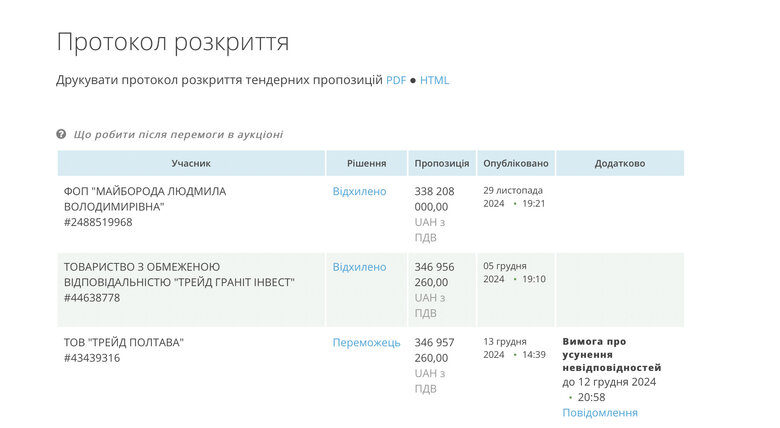
Task: Open 'Що робити після перемоги в аукціоні'
Action: point(178,134)
